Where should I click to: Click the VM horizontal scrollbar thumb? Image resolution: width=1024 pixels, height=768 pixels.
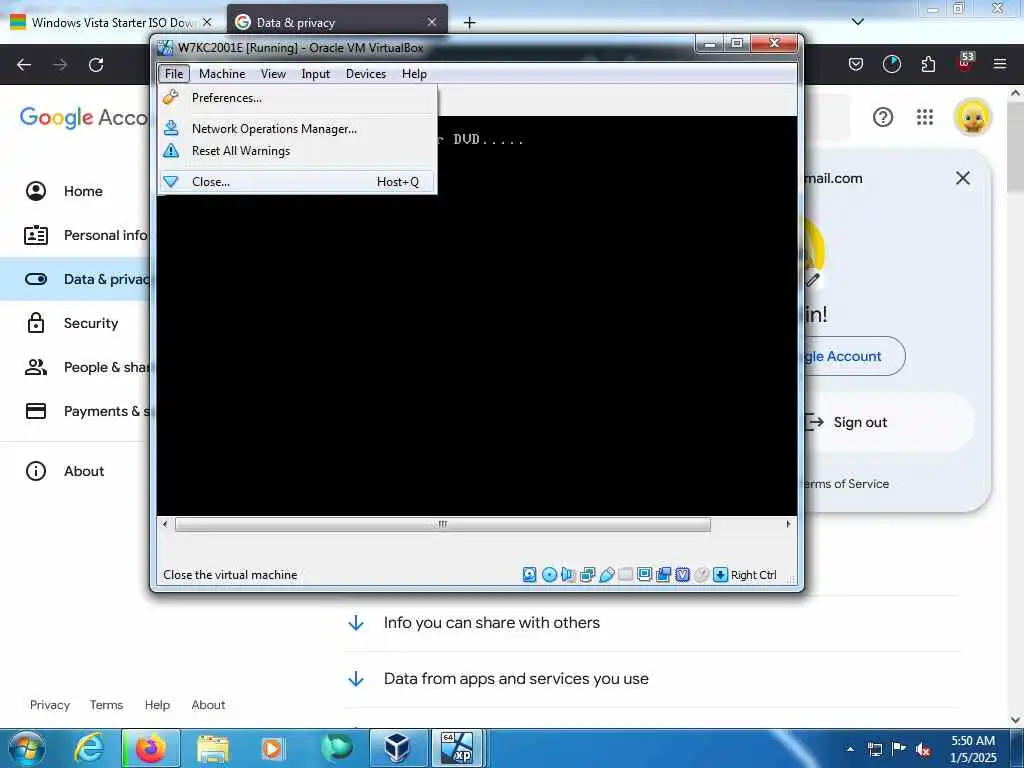[443, 524]
